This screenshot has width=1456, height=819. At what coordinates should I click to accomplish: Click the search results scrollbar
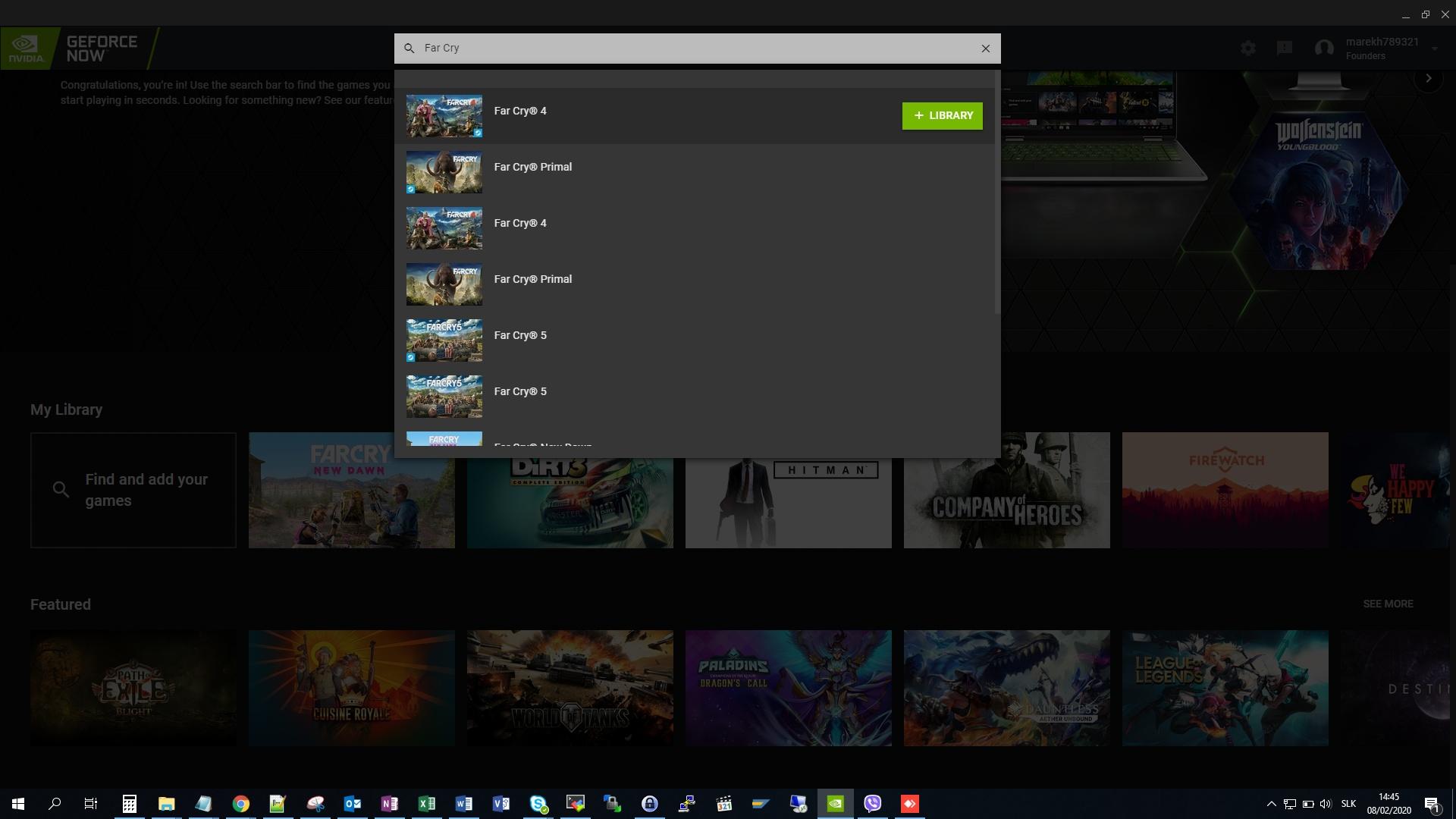(x=997, y=193)
